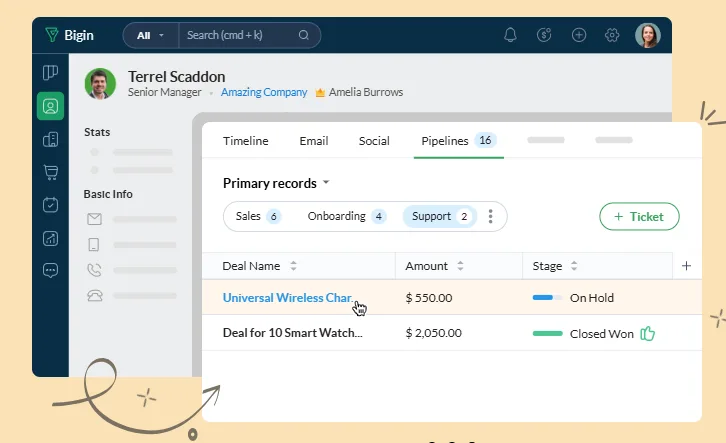
Task: Sort by Stage column arrows
Action: coord(574,266)
